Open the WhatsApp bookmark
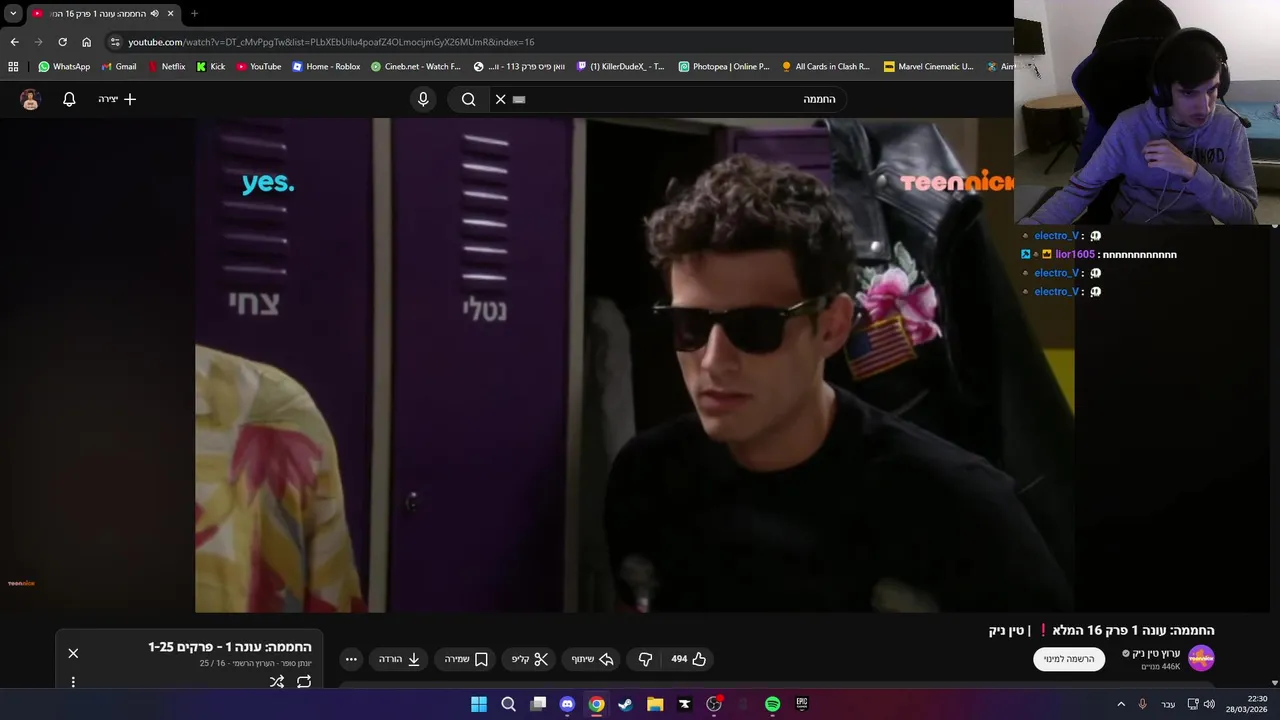1280x720 pixels. pos(64,67)
